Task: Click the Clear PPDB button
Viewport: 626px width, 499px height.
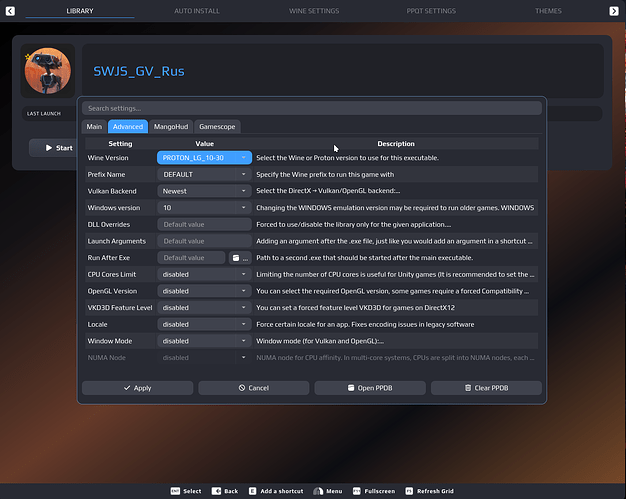Action: [x=486, y=388]
